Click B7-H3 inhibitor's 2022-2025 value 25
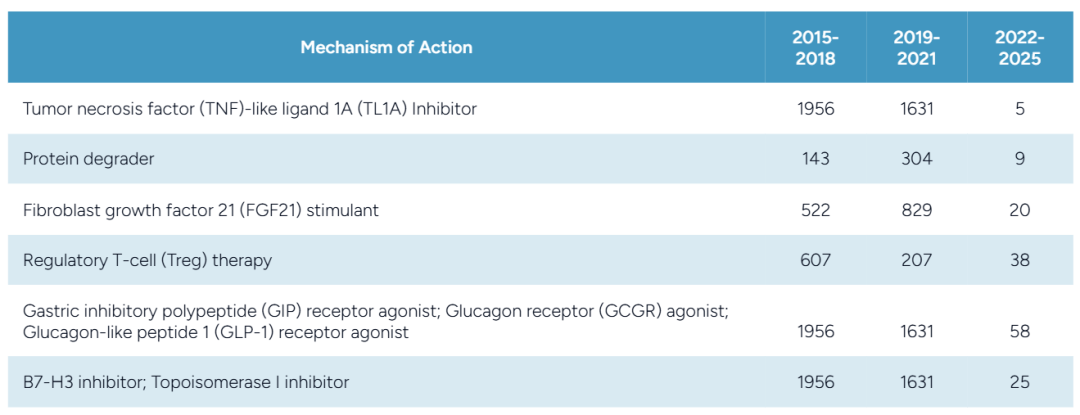Screen dimensions: 1080x415 (x=1019, y=382)
